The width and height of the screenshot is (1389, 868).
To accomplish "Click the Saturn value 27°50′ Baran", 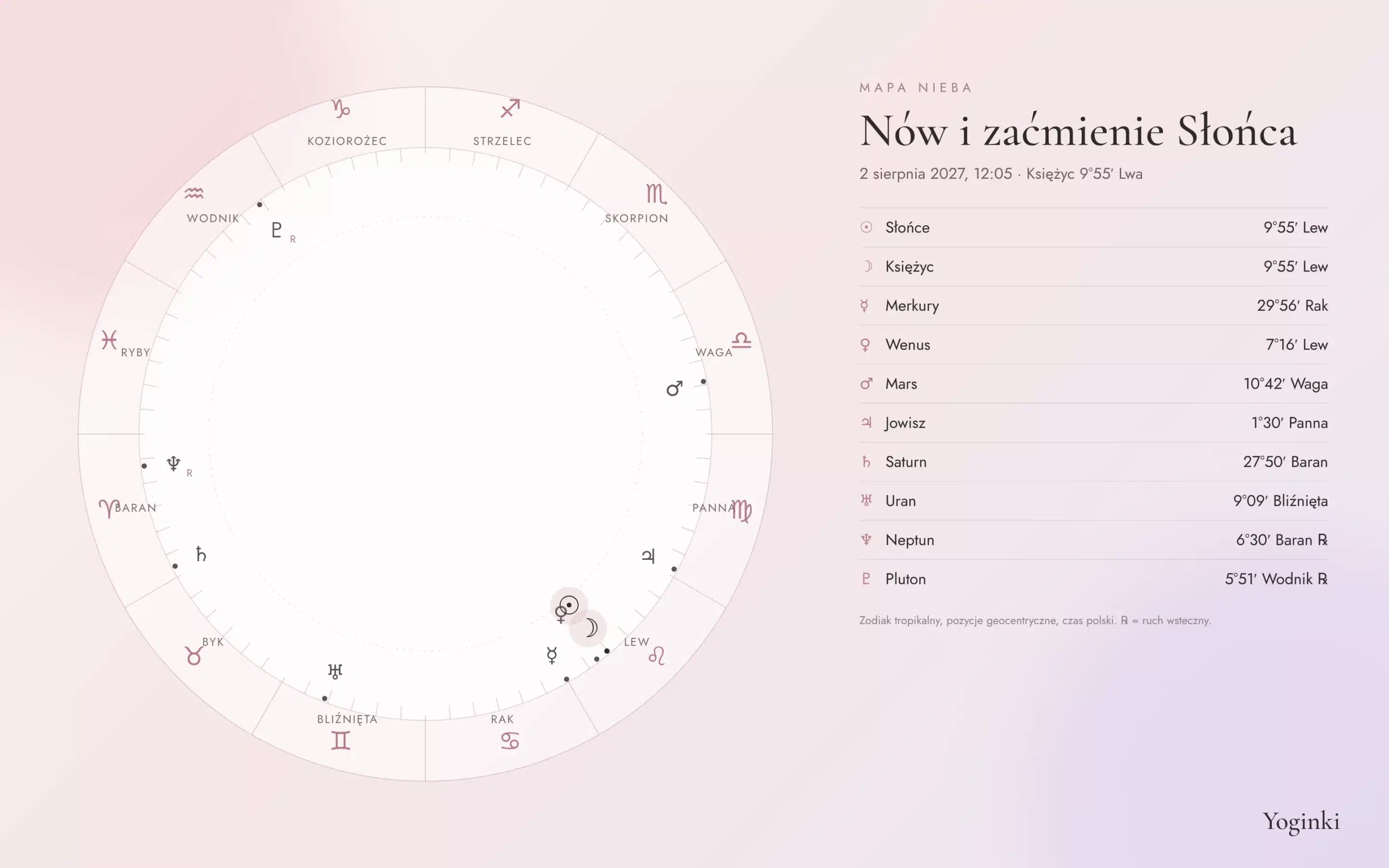I will click(x=1285, y=461).
